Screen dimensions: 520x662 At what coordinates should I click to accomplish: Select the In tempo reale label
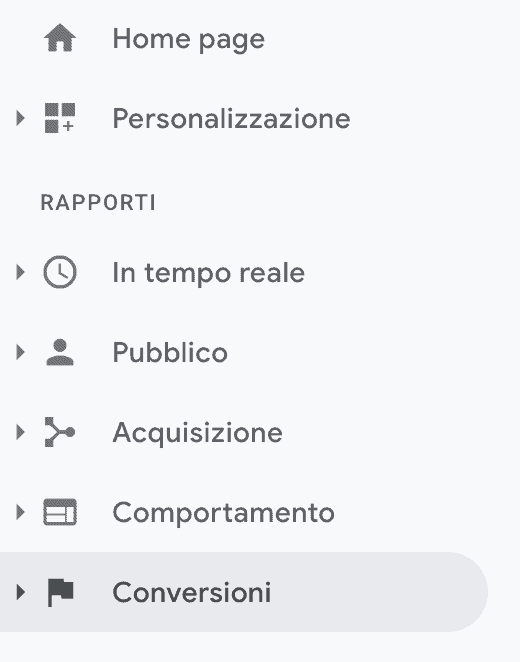pyautogui.click(x=209, y=273)
